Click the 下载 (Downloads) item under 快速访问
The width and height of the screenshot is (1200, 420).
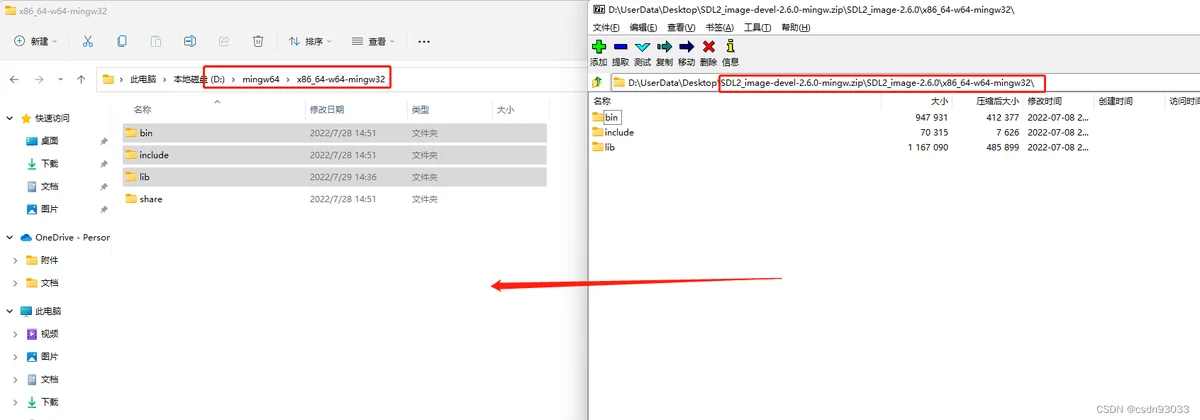(49, 164)
